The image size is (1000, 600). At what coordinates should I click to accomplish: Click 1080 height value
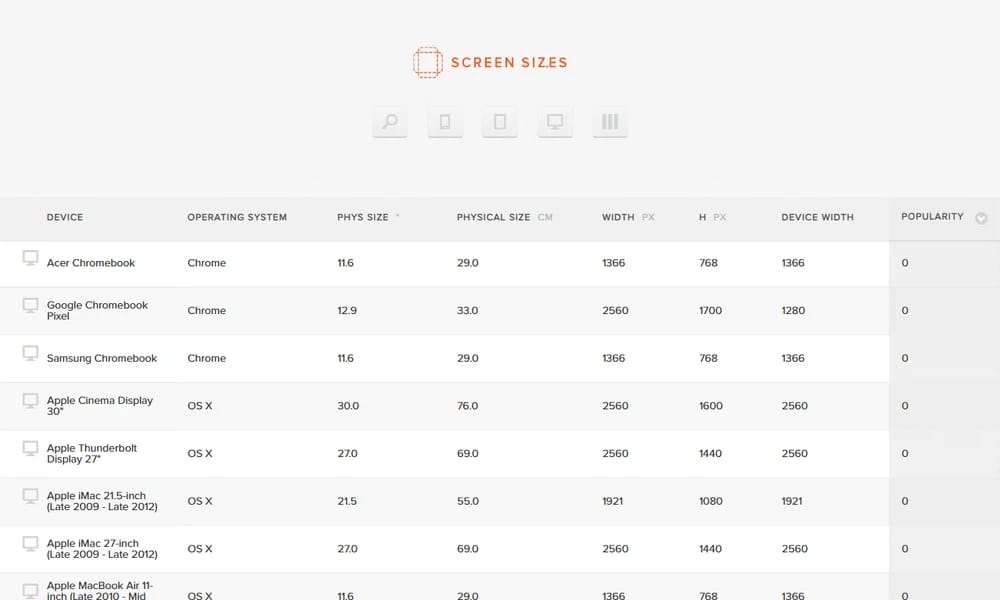(711, 501)
